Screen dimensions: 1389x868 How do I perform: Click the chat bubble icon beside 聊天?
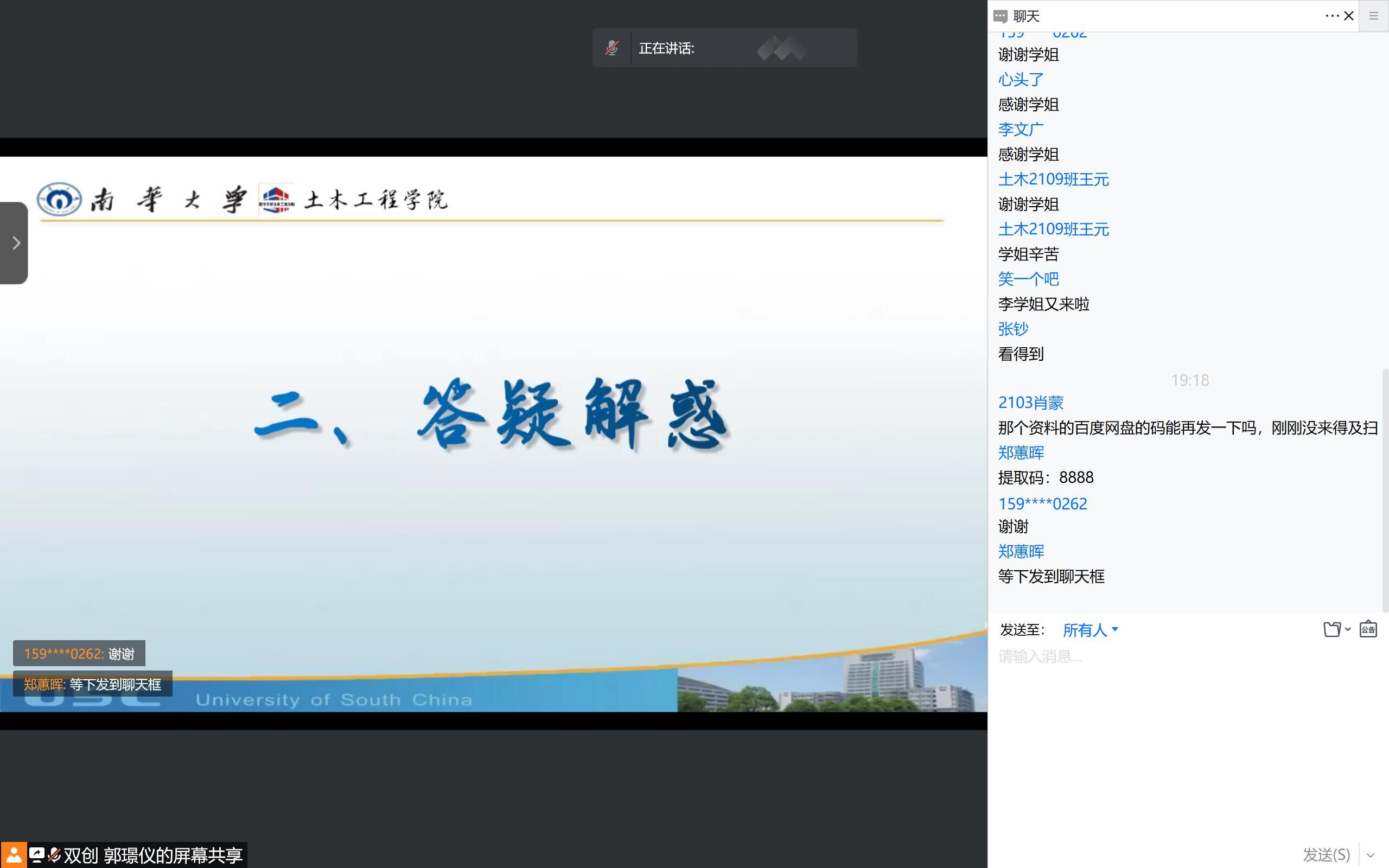click(1001, 16)
